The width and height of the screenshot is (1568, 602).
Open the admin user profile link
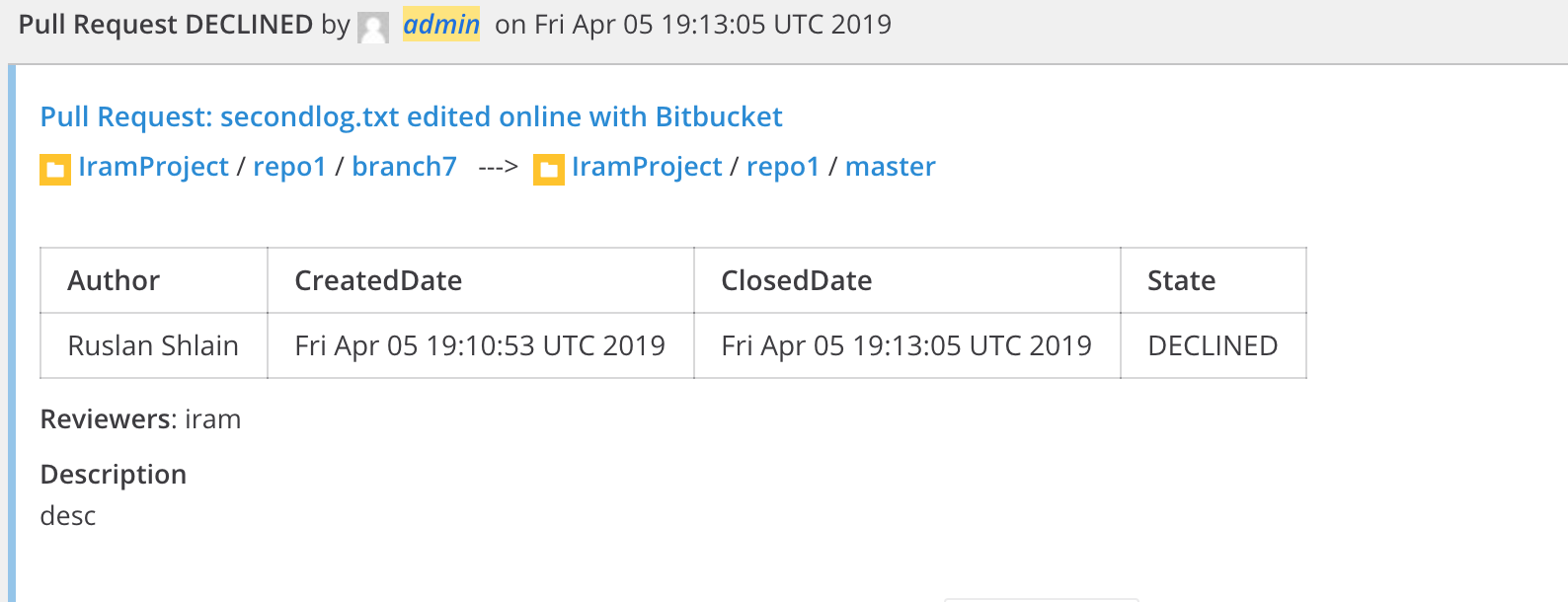(441, 24)
